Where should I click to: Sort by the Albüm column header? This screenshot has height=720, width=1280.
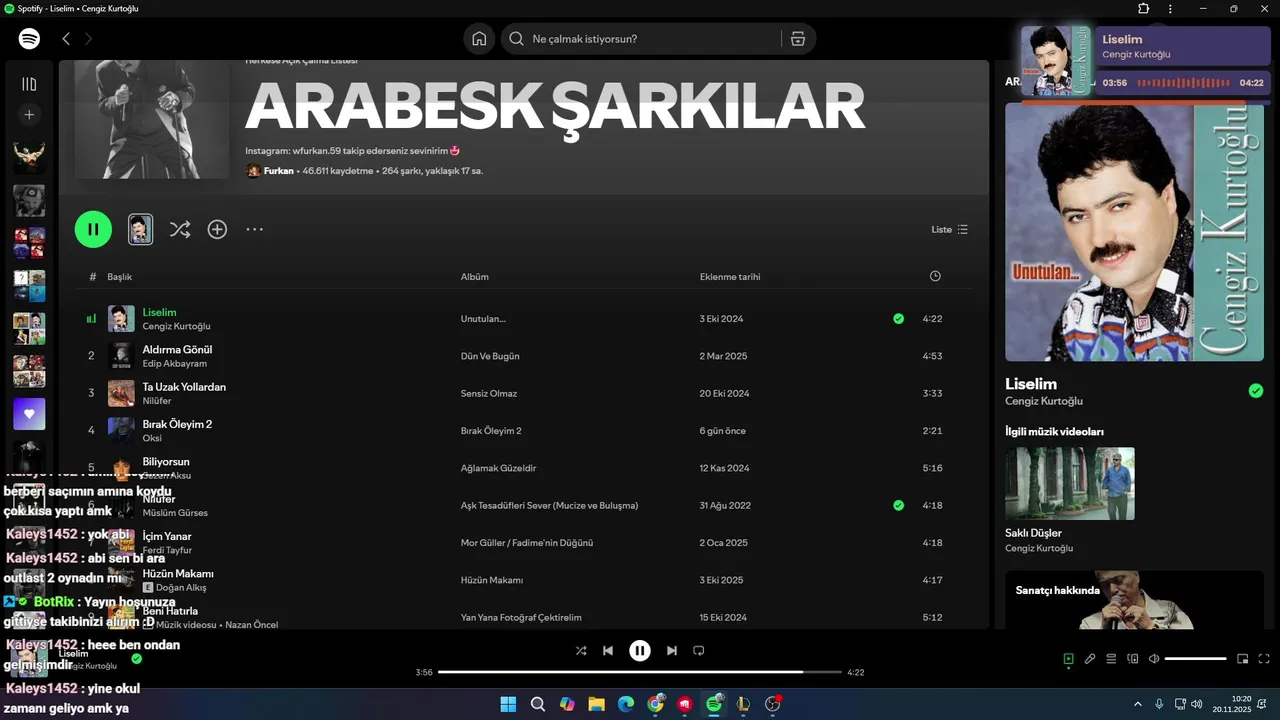point(474,277)
